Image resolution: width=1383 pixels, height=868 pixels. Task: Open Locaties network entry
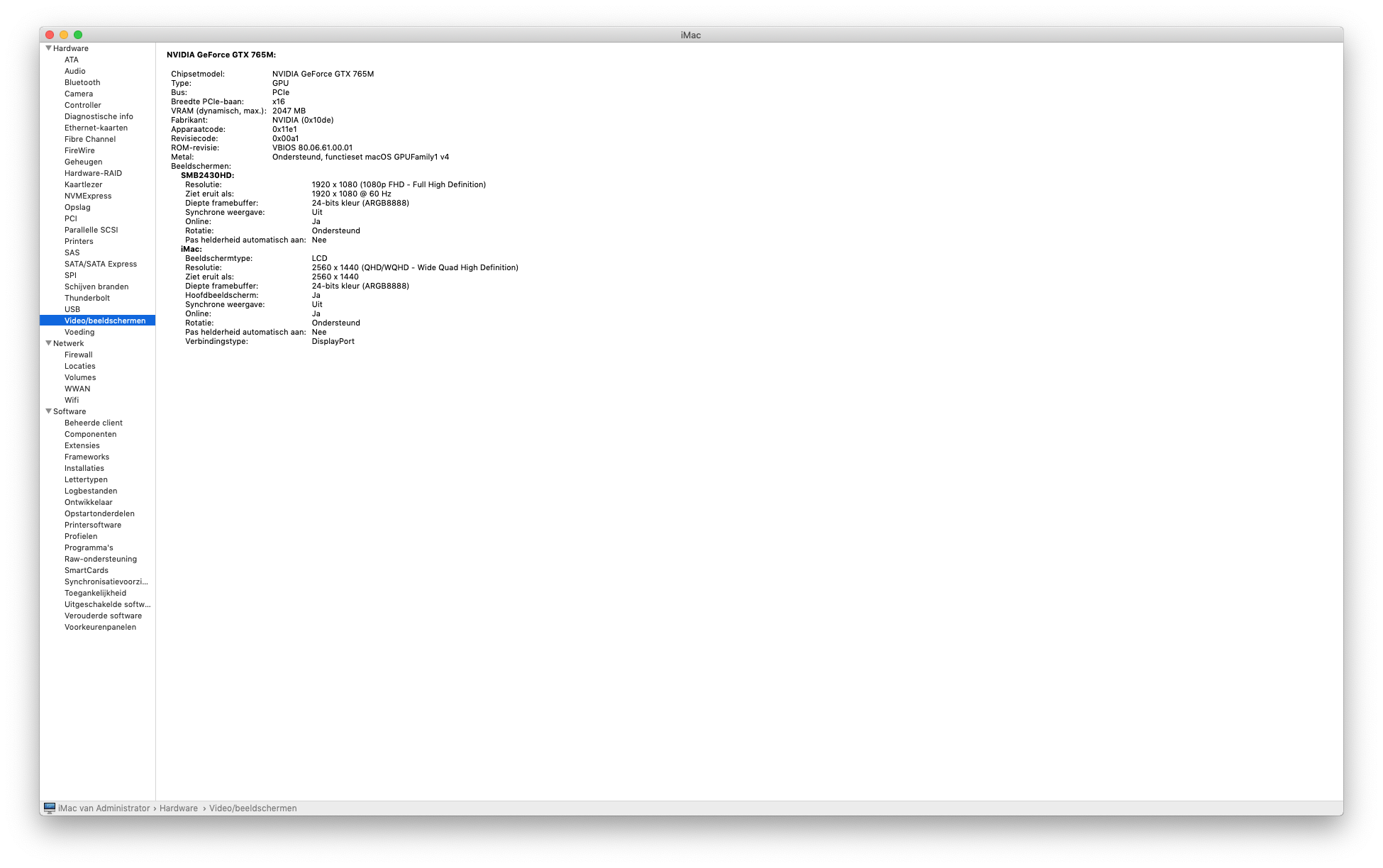click(x=80, y=366)
